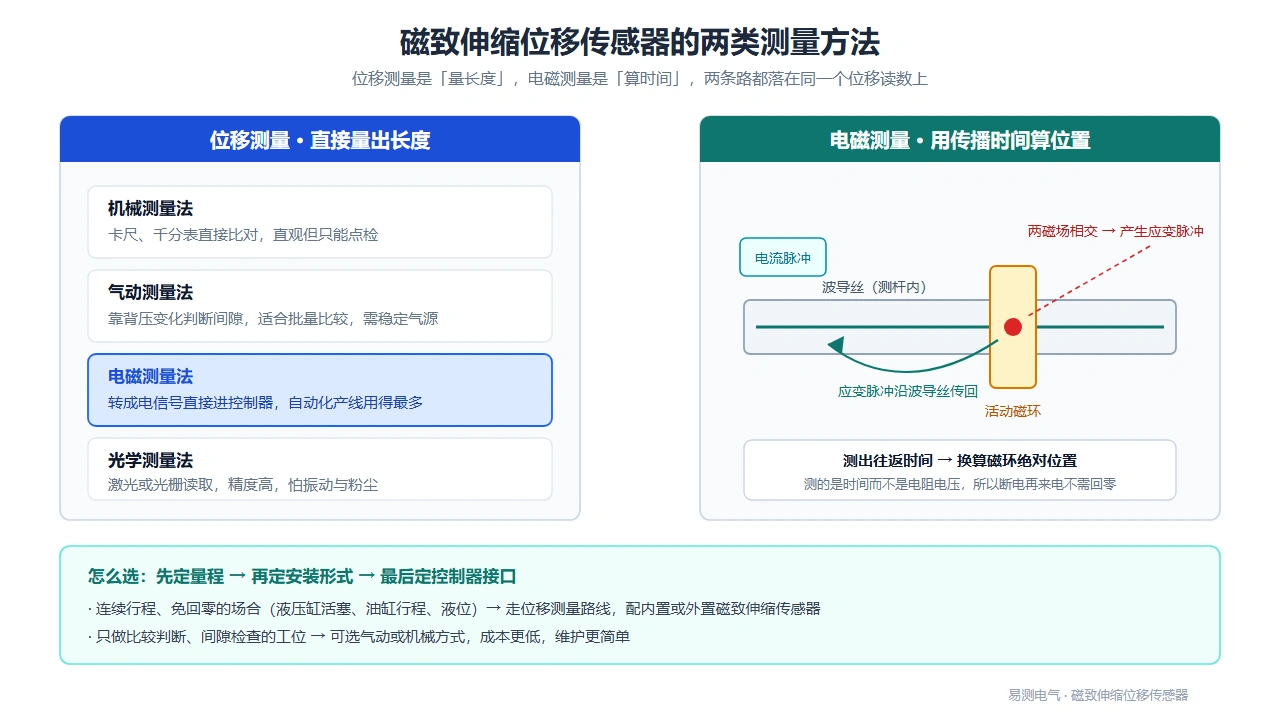Select the heading "怎么选：先定量程 → 再定安装形式 → 最后定控制器接口"
1280x720 pixels.
point(302,576)
